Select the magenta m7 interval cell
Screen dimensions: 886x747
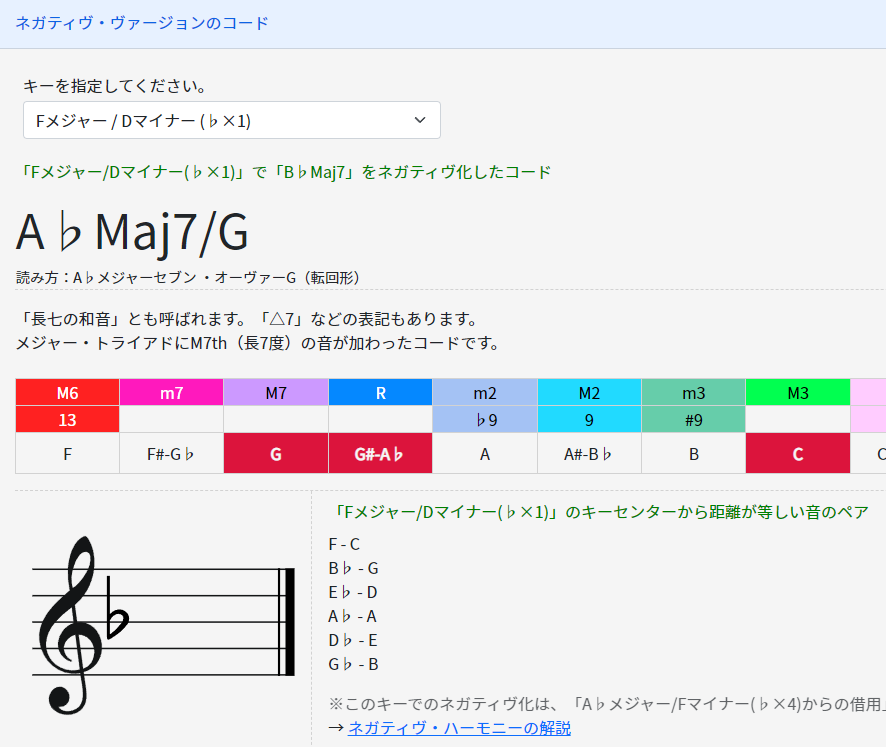[x=172, y=393]
